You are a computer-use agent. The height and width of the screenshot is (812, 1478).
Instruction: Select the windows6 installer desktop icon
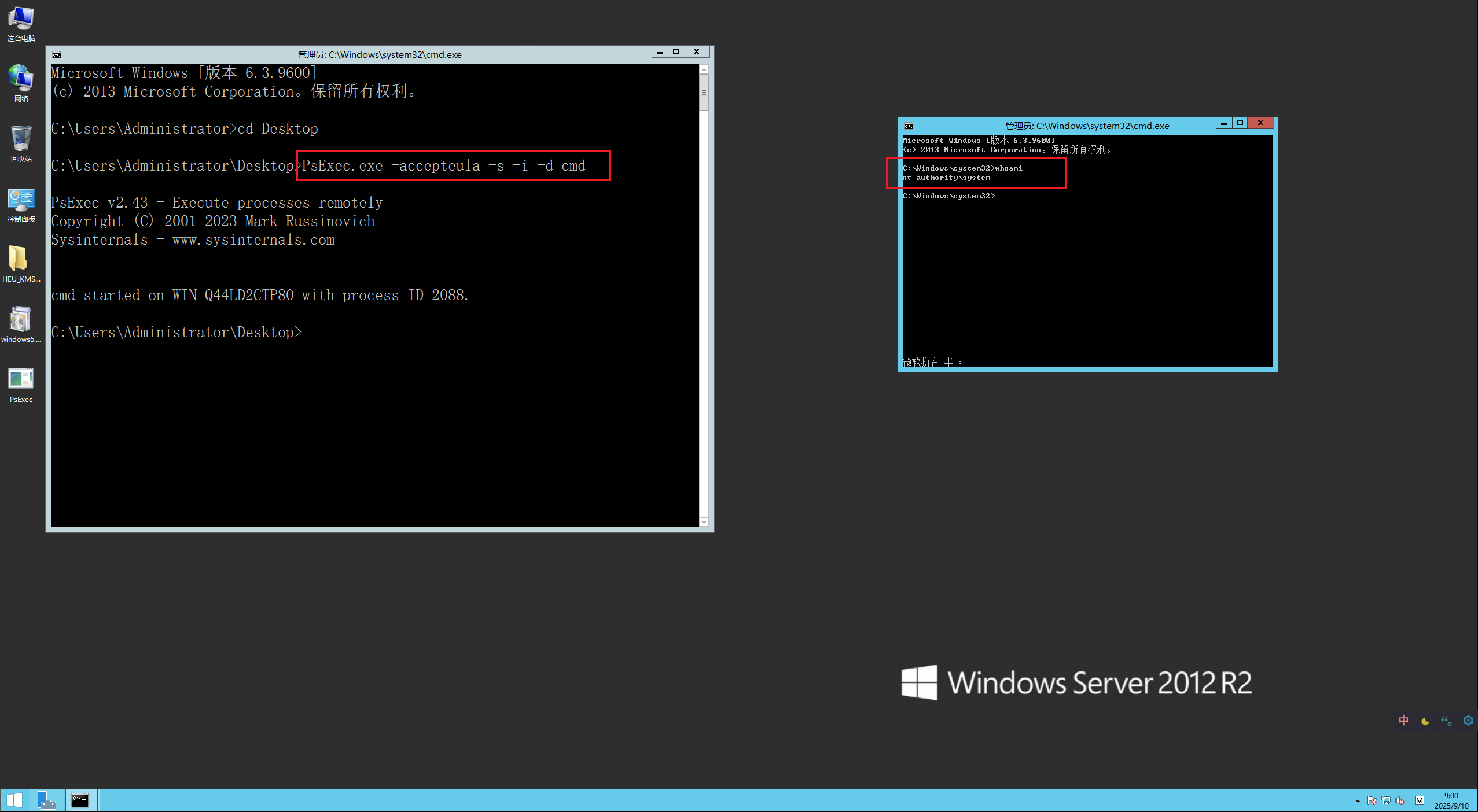coord(21,319)
